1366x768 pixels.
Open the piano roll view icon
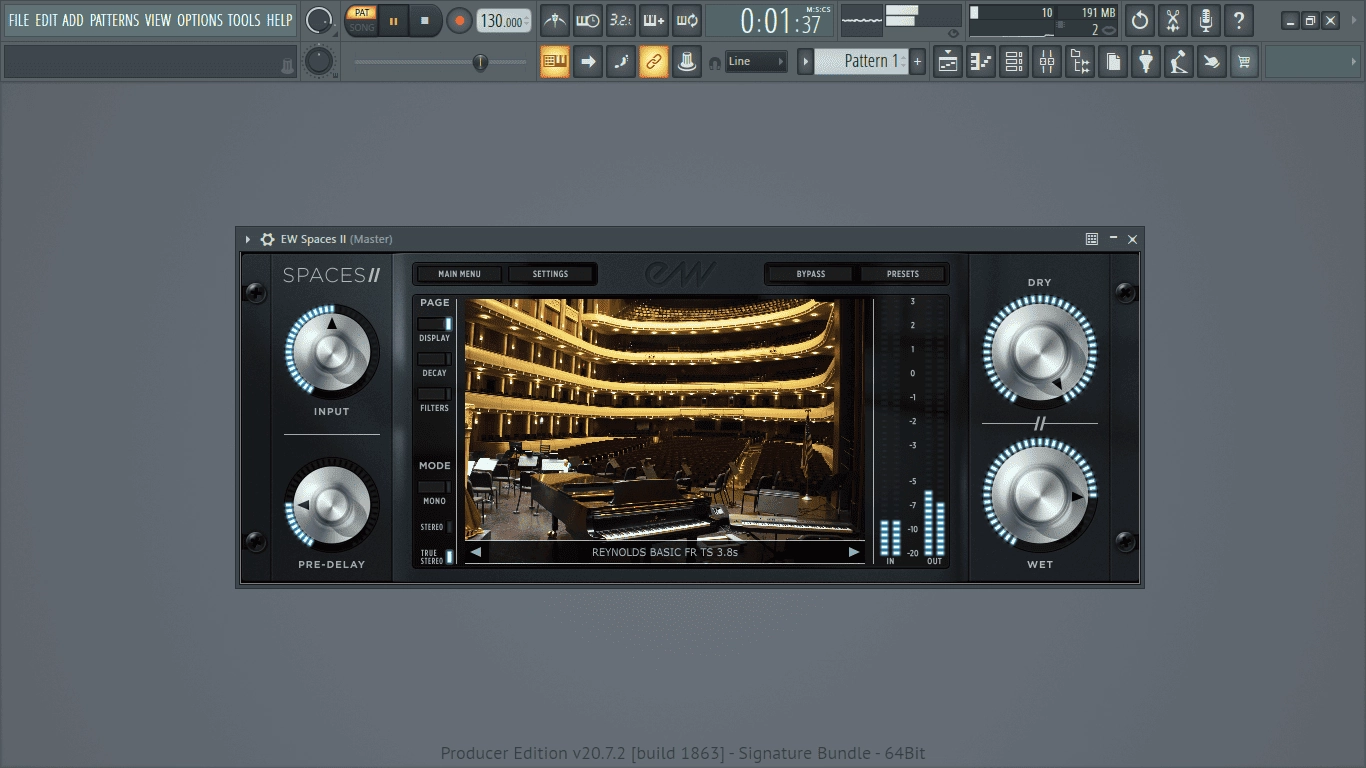[981, 62]
